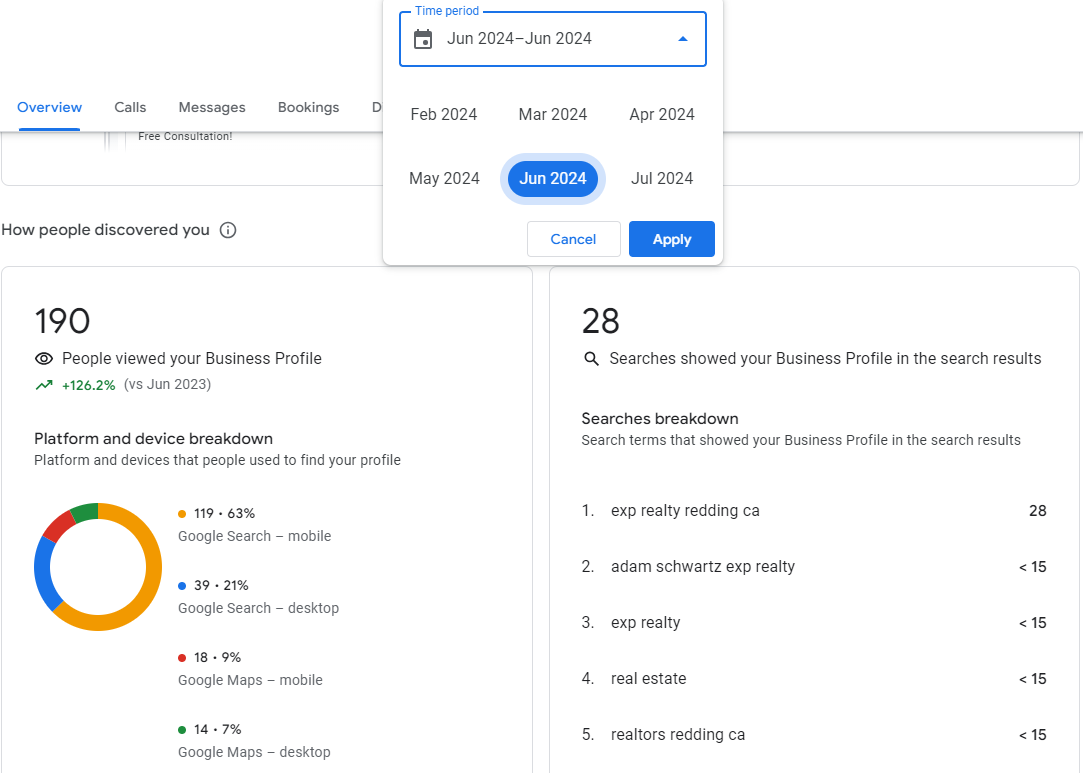This screenshot has width=1083, height=773.
Task: Click 'Google Search – mobile' label
Action: click(255, 536)
